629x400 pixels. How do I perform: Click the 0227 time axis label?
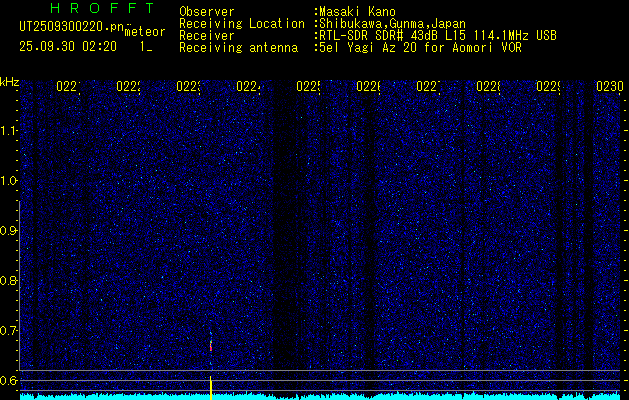point(428,86)
